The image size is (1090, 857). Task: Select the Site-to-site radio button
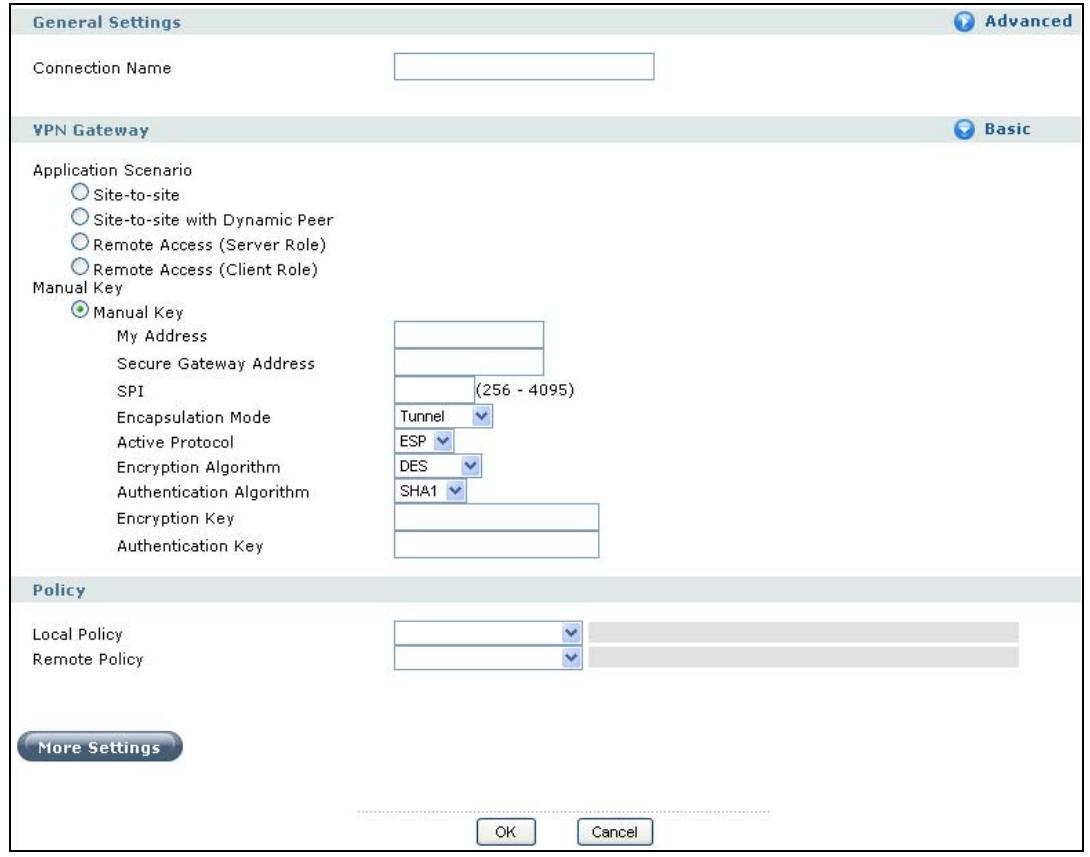[x=80, y=192]
